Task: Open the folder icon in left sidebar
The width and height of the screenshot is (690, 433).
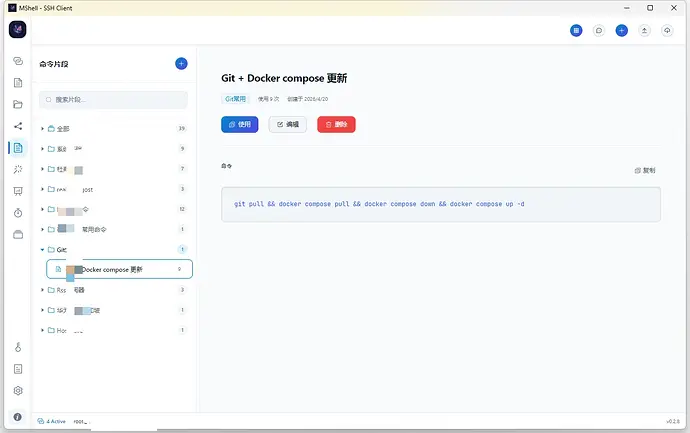Action: point(18,104)
